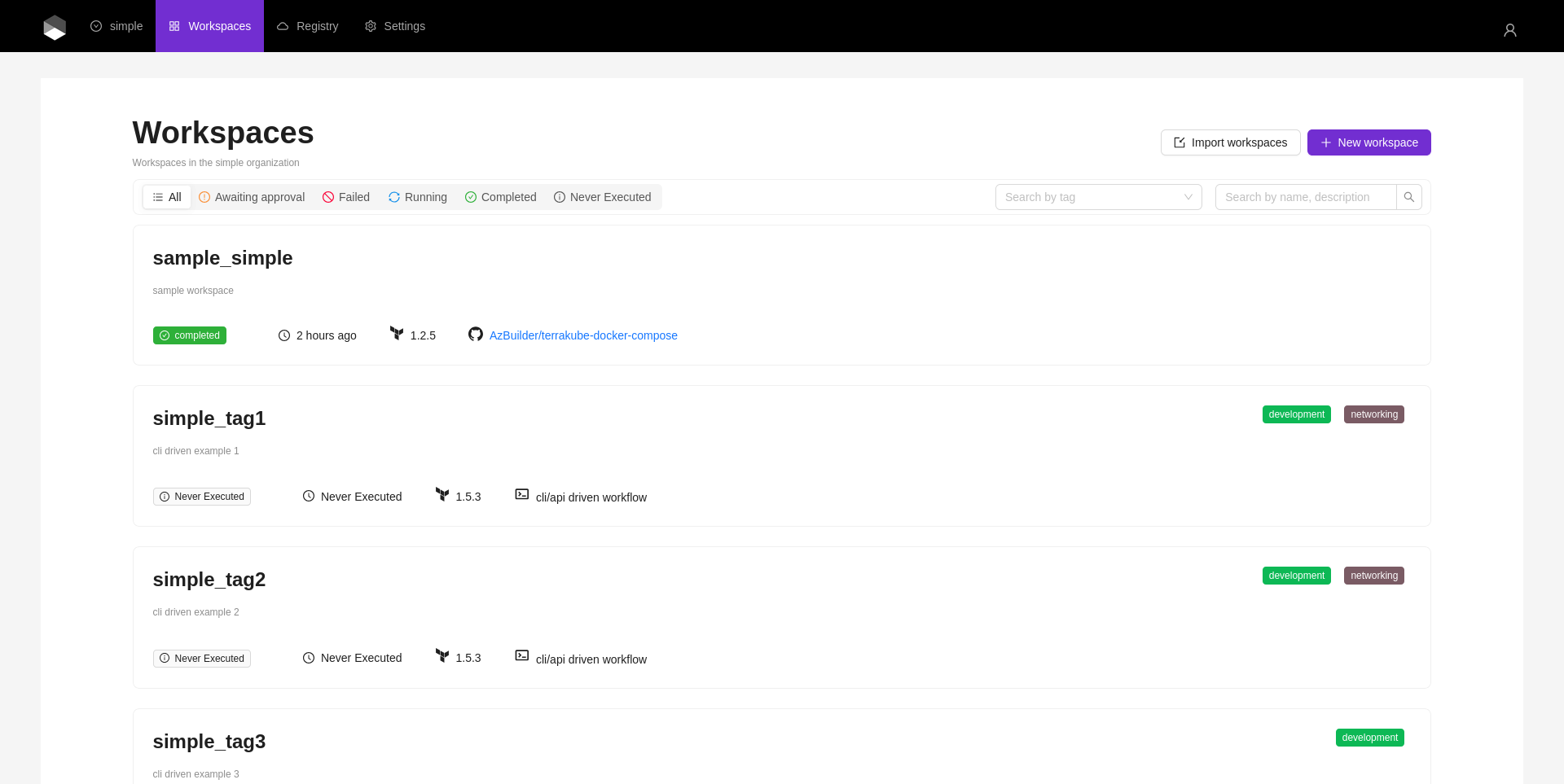Go to the Settings menu
This screenshot has width=1564, height=784.
point(395,26)
